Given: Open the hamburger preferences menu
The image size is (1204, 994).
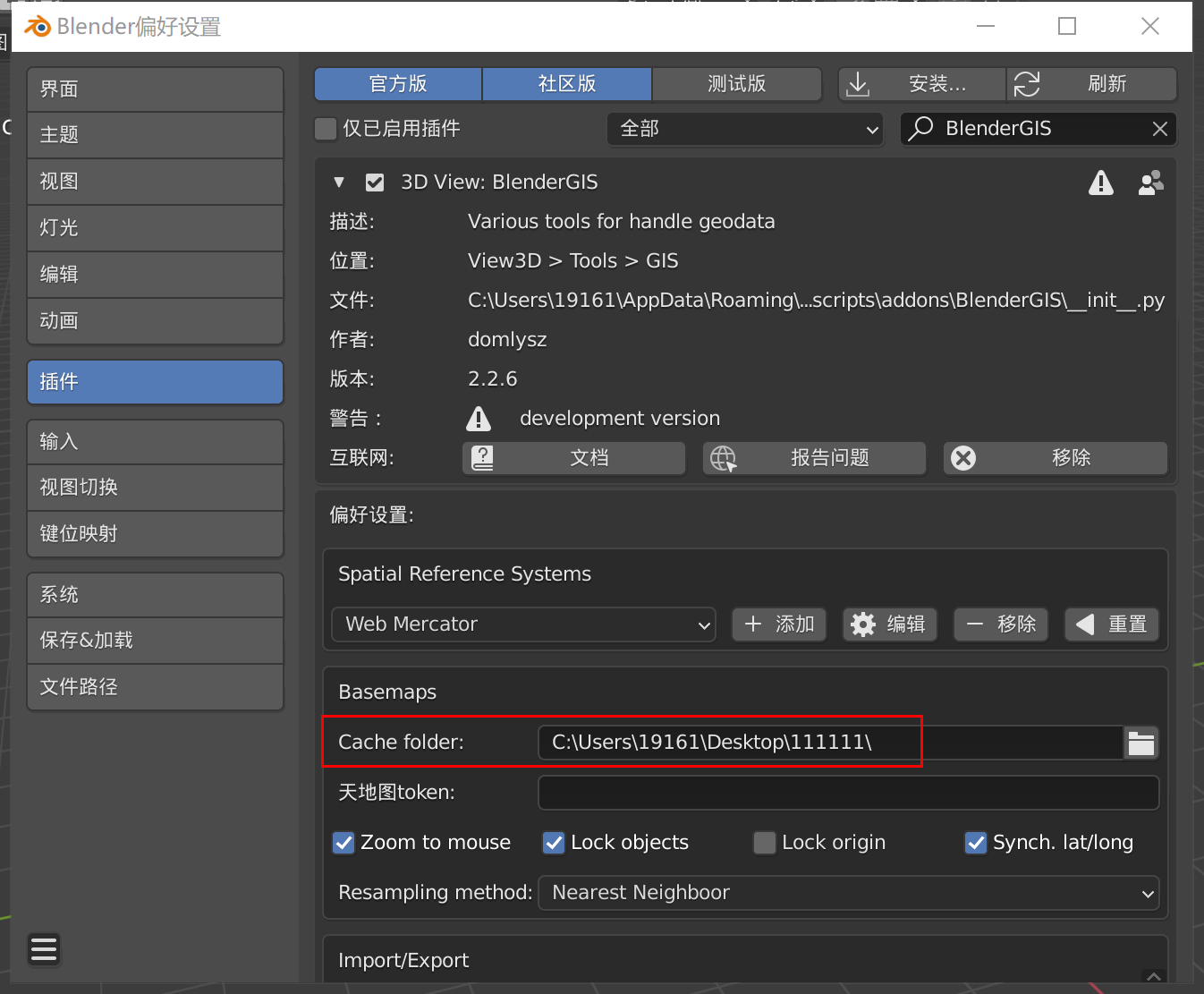Looking at the screenshot, I should point(44,948).
